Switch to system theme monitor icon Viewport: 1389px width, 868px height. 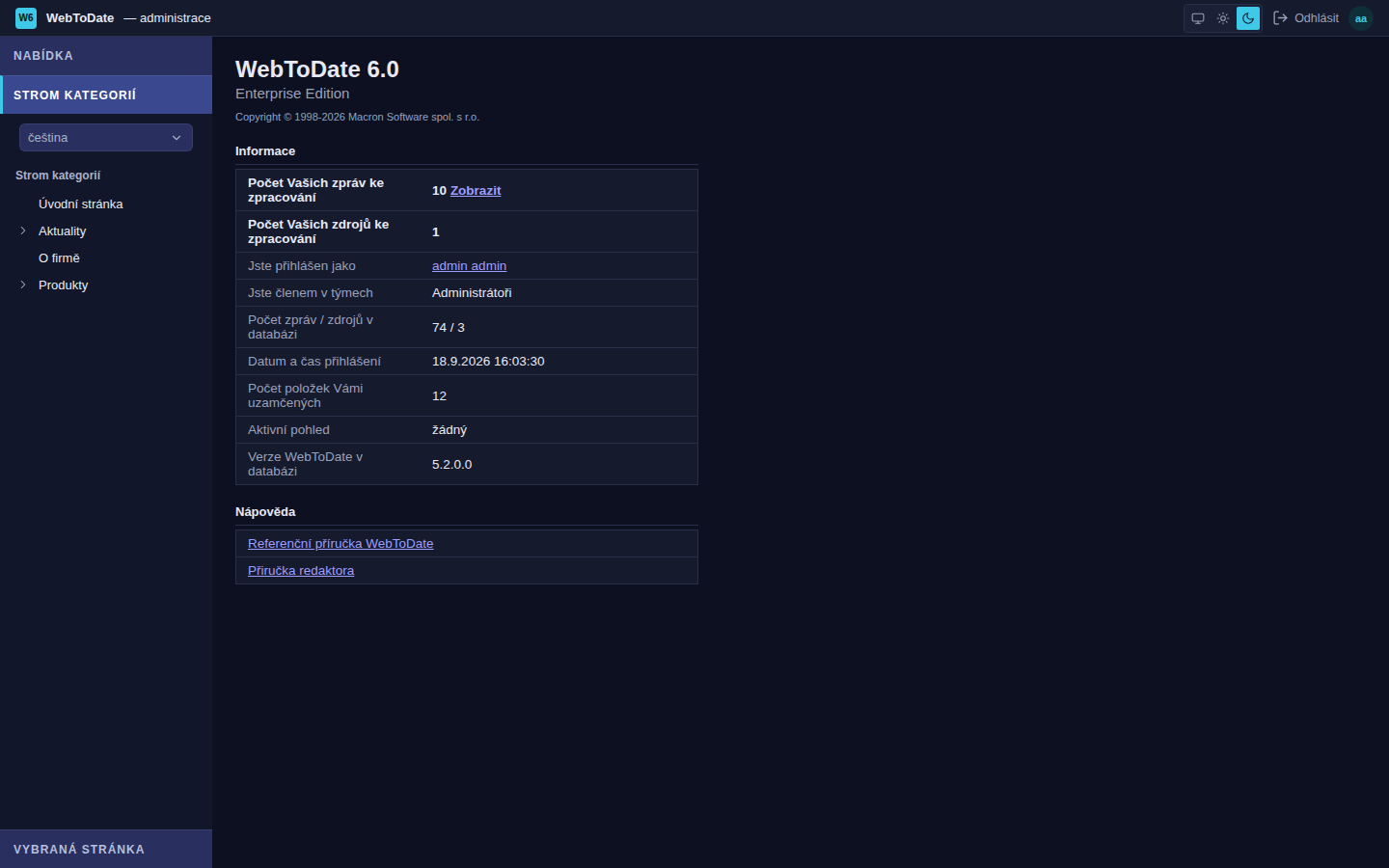1198,18
